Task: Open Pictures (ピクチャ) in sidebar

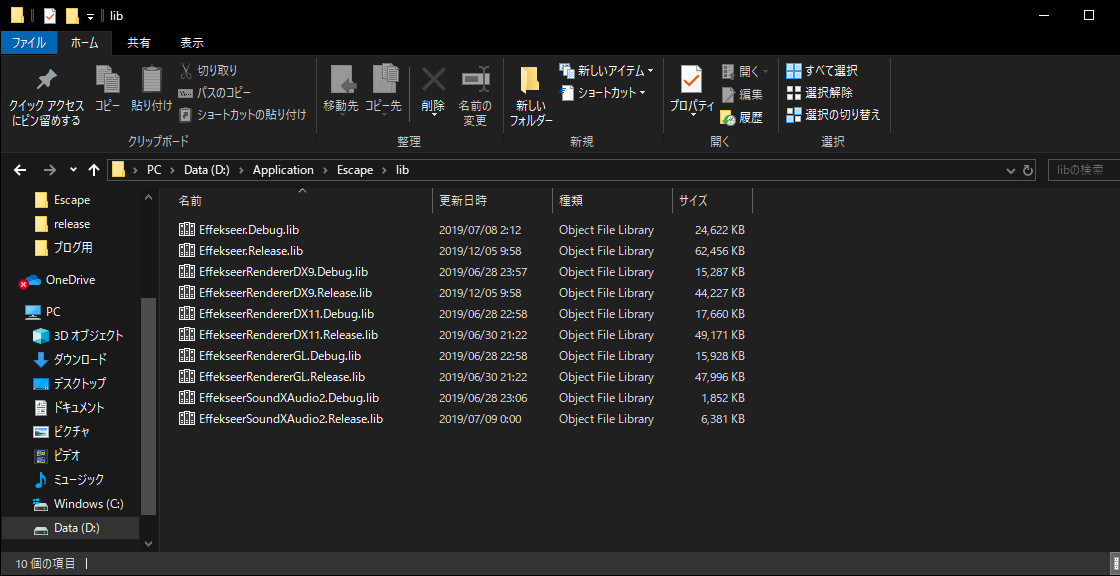Action: tap(61, 432)
